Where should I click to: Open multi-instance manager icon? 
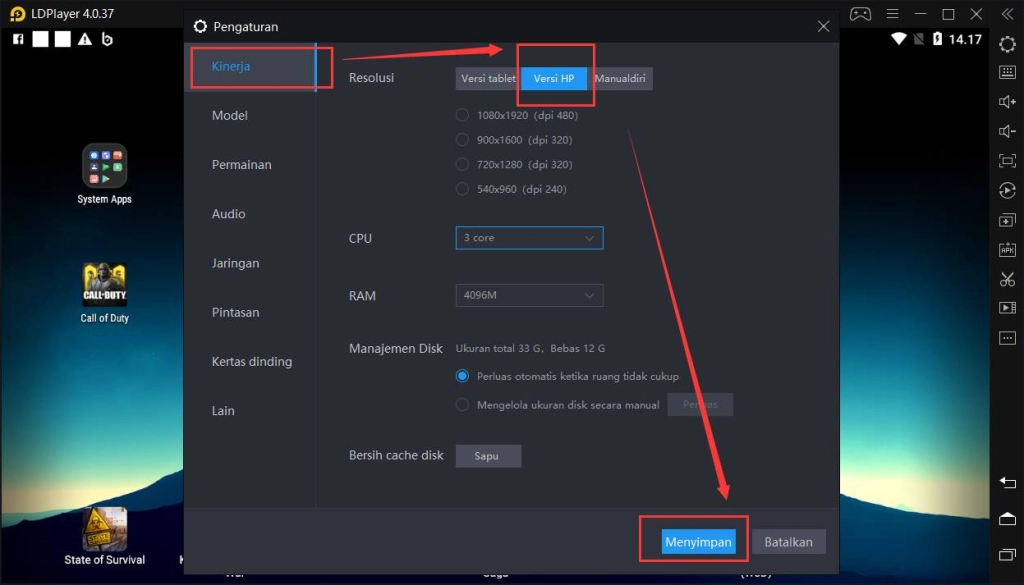(1007, 220)
